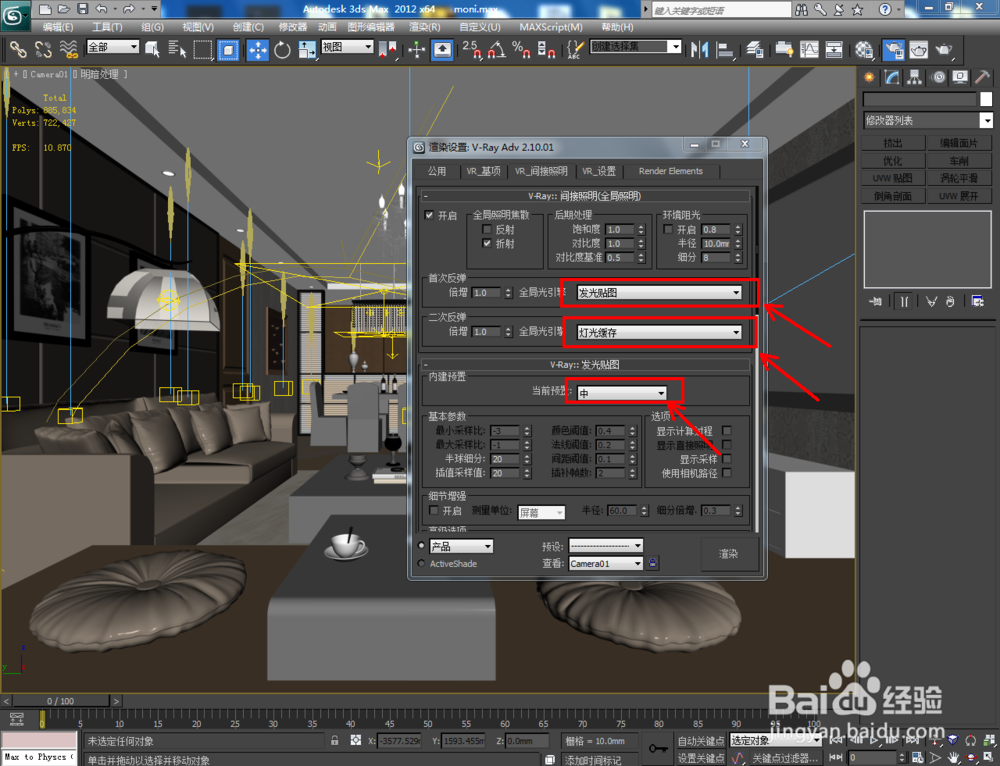Switch to the Render Elements tab
Viewport: 1000px width, 766px height.
tap(671, 171)
